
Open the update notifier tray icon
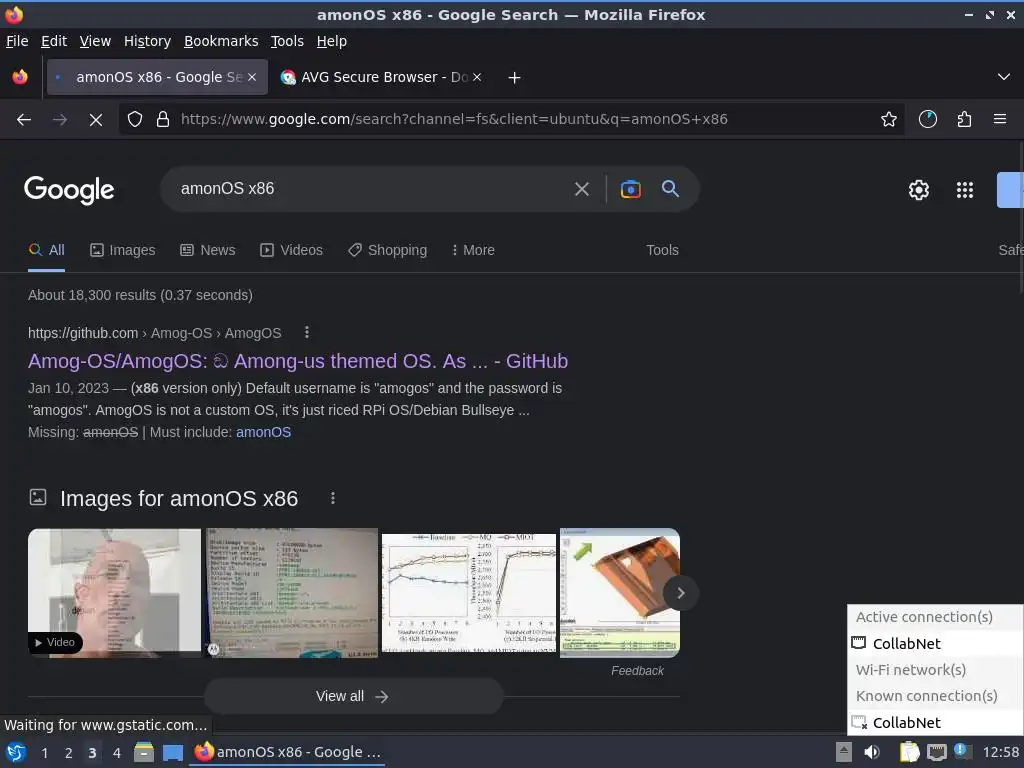(961, 751)
